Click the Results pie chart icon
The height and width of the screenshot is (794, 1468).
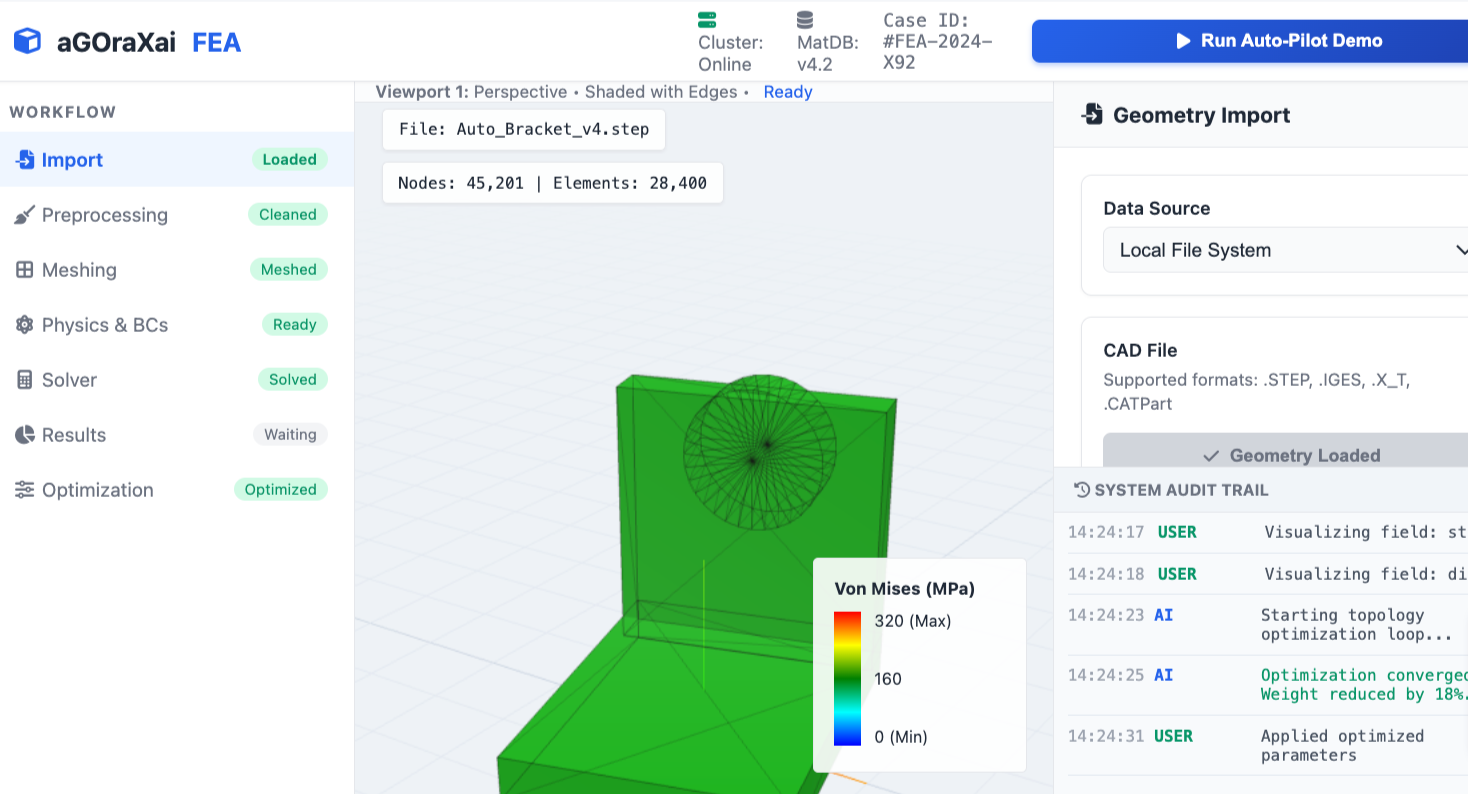(24, 435)
